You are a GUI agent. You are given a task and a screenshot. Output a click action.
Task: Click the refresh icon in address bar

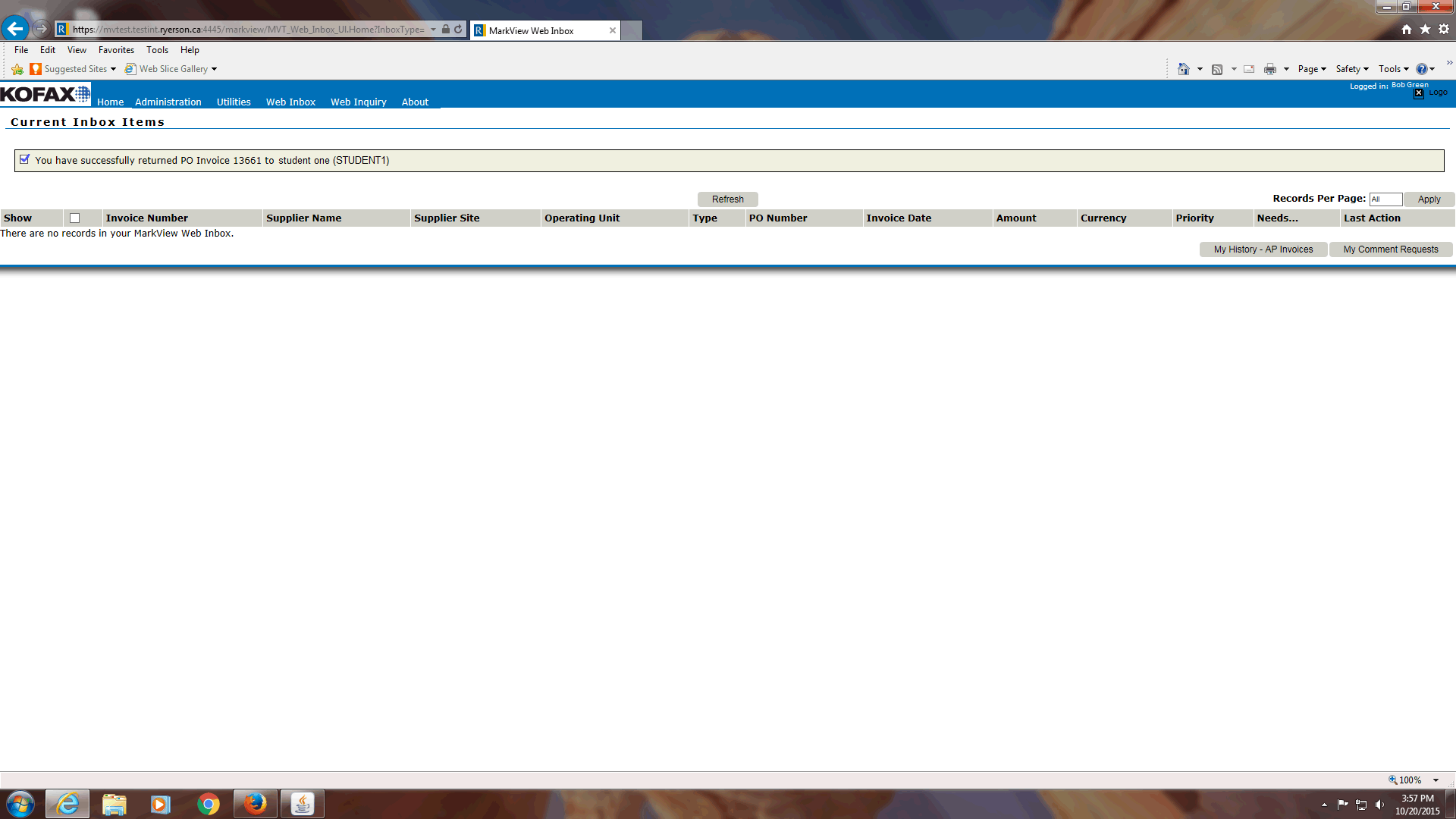click(x=458, y=30)
